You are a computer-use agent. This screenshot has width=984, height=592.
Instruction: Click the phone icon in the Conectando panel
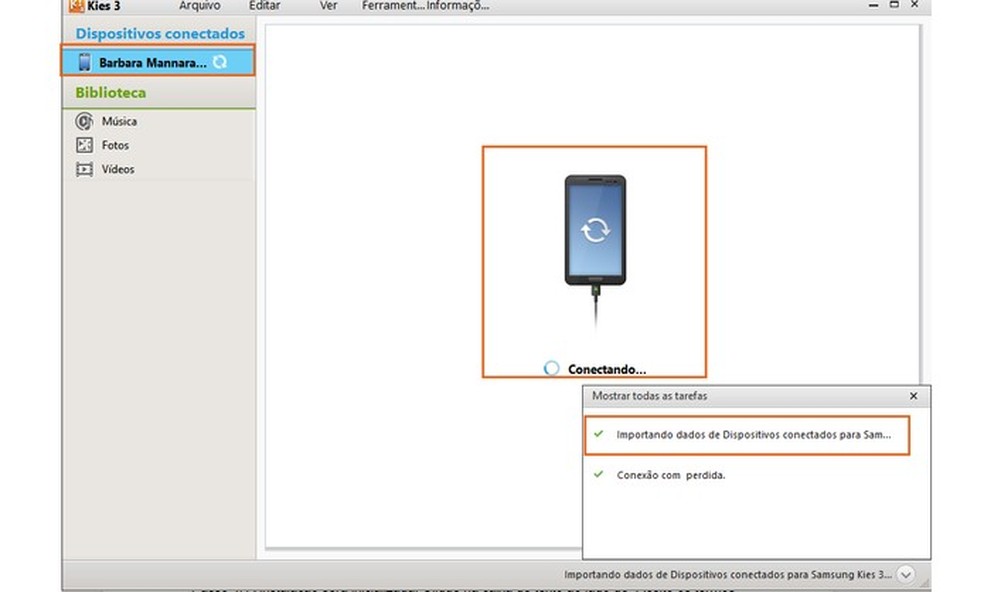click(594, 230)
